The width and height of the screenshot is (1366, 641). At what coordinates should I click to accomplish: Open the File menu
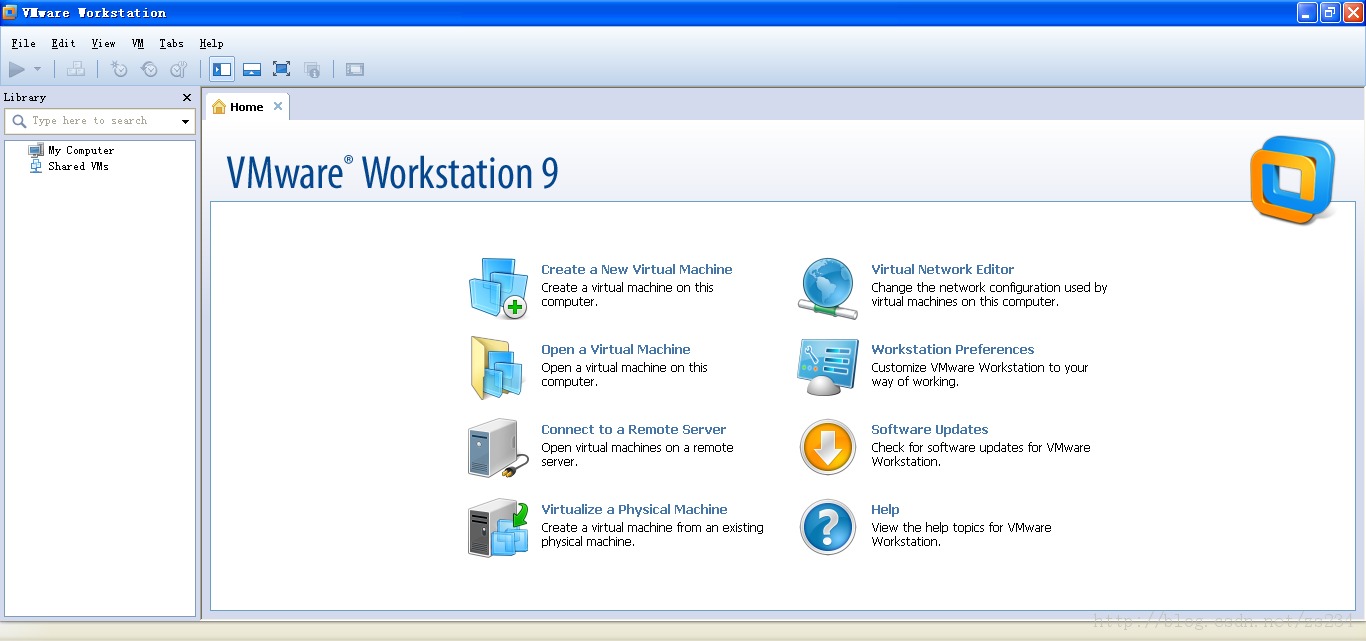click(x=23, y=44)
